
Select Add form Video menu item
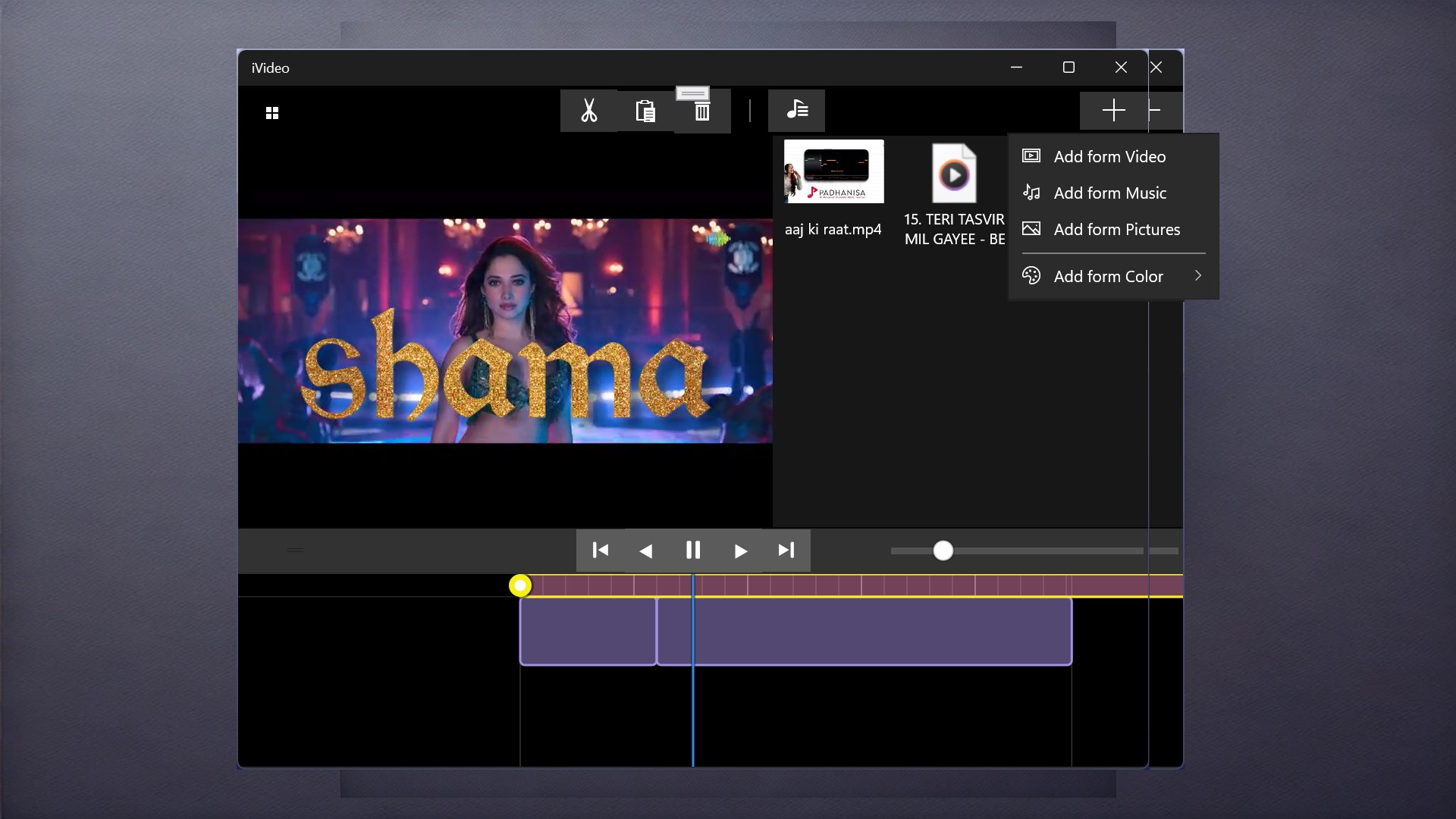pyautogui.click(x=1109, y=157)
